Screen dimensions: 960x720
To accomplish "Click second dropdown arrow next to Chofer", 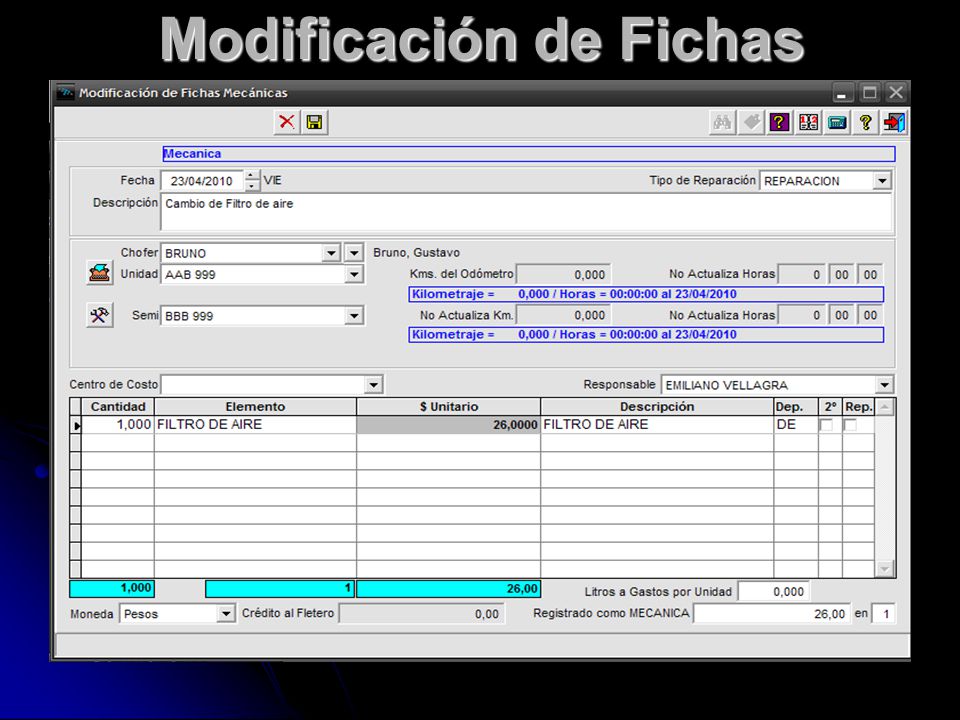I will pyautogui.click(x=354, y=253).
